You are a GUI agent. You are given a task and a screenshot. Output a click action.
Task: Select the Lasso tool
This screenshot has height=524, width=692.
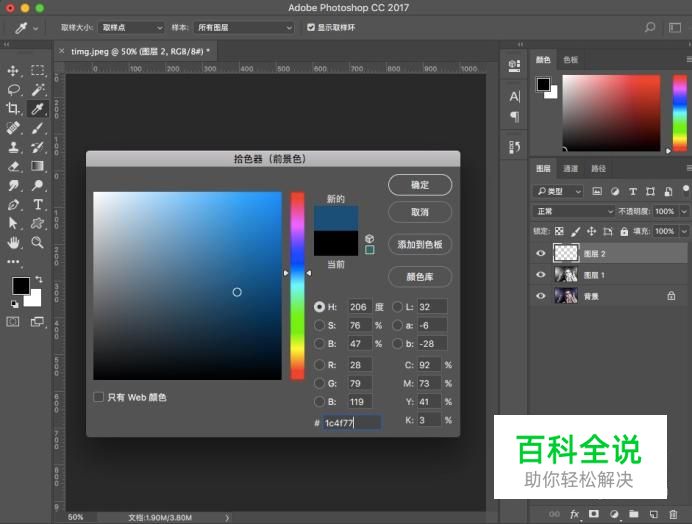click(x=13, y=90)
